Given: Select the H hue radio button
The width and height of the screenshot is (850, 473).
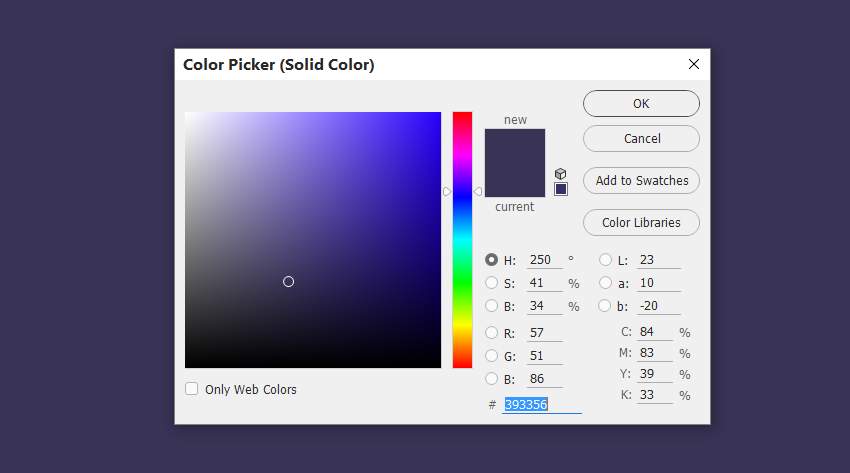Looking at the screenshot, I should click(491, 260).
